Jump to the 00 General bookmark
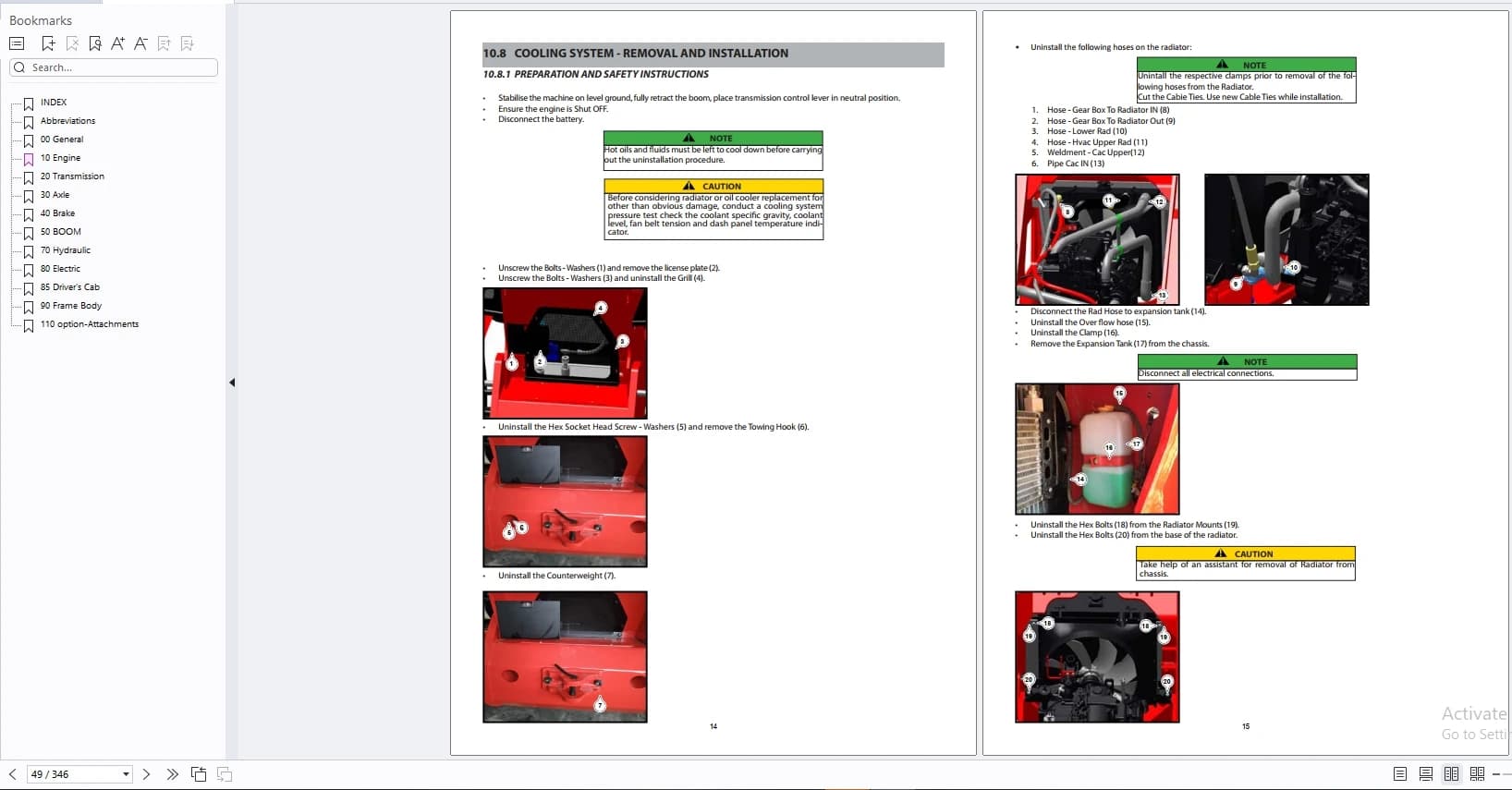Screen dimensions: 1512x790 pos(62,140)
